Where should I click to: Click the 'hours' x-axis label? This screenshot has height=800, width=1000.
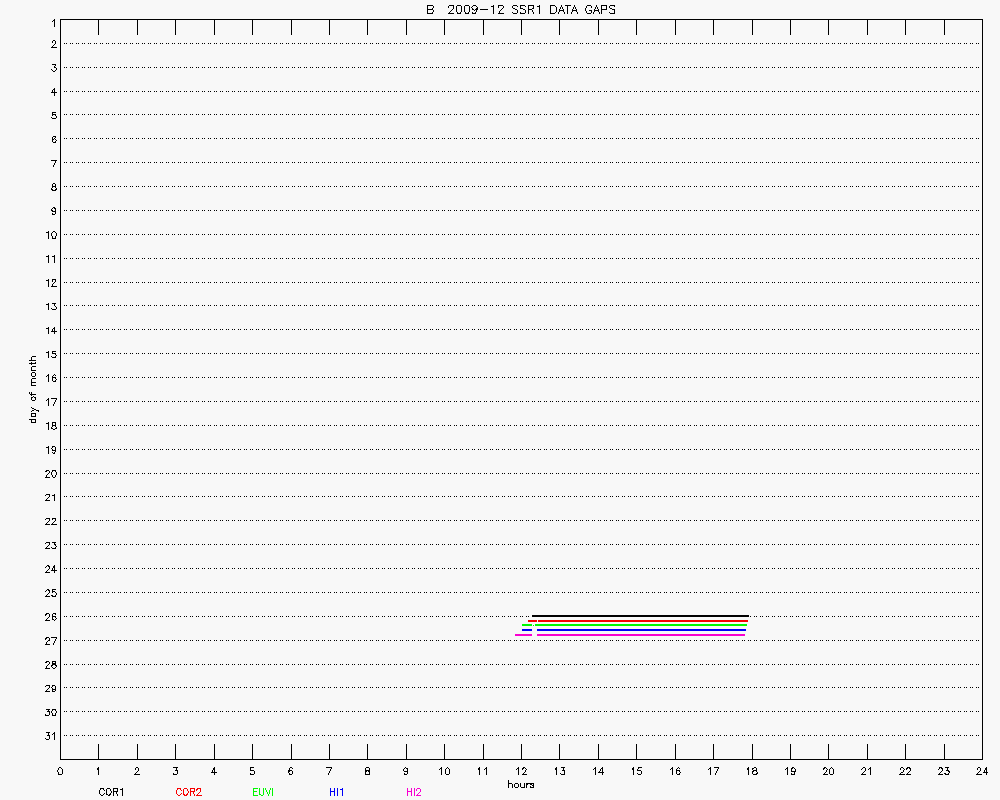click(x=520, y=785)
